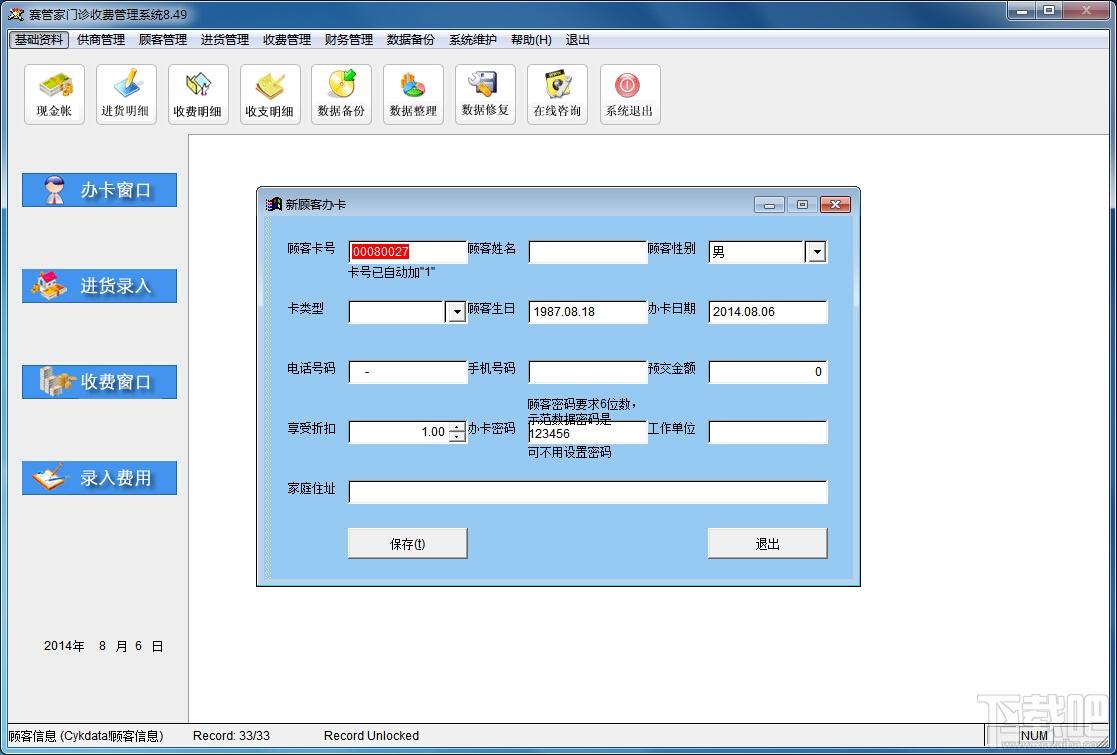Click the 办卡密码 password field
The height and width of the screenshot is (755, 1117).
[x=588, y=432]
